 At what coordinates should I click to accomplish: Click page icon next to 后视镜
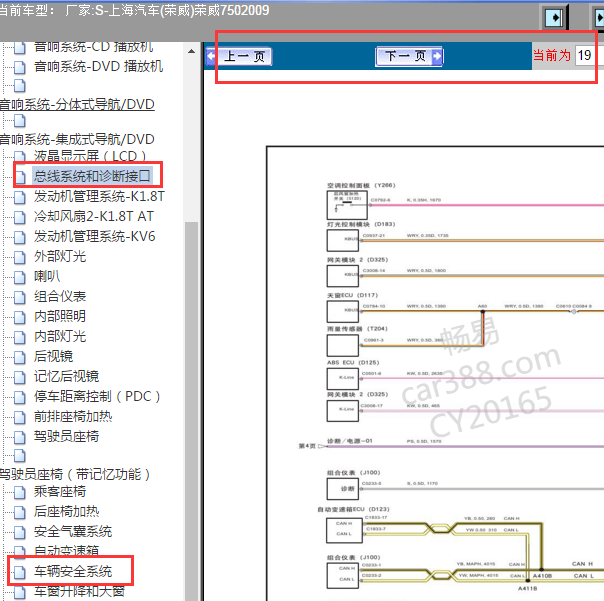(20, 357)
